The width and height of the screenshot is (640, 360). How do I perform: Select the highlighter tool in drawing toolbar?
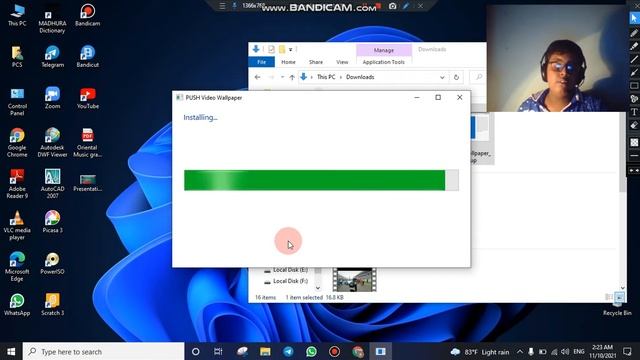pos(634,46)
